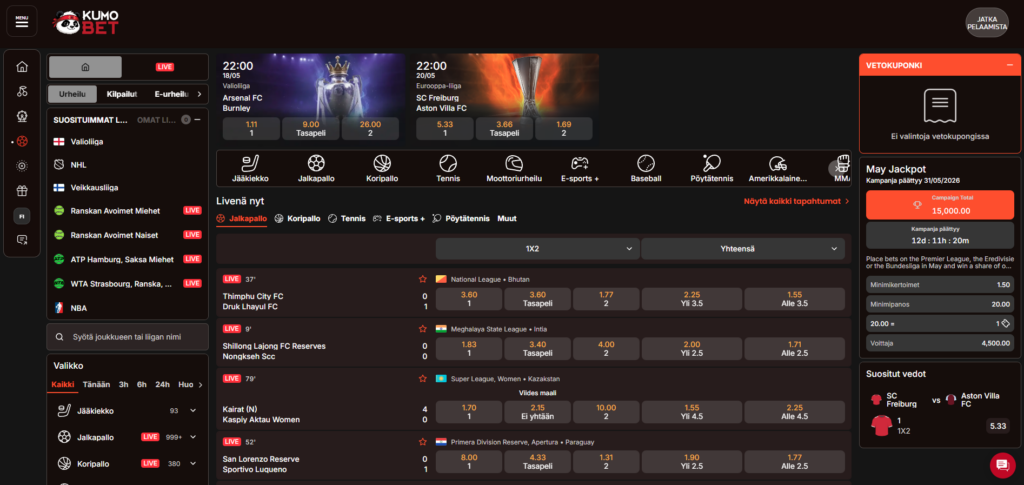The image size is (1024, 485).
Task: Select the Jääkiekko hockey sport icon
Action: click(250, 168)
